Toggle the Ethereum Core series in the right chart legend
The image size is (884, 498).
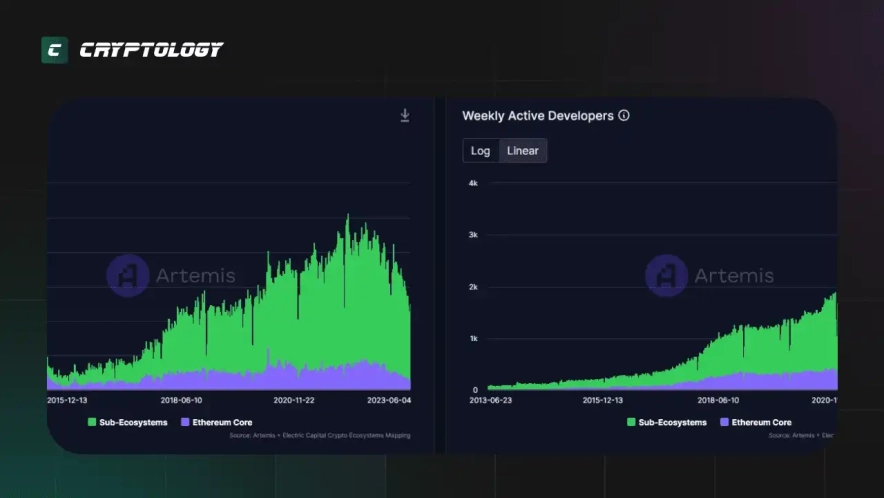click(x=755, y=423)
